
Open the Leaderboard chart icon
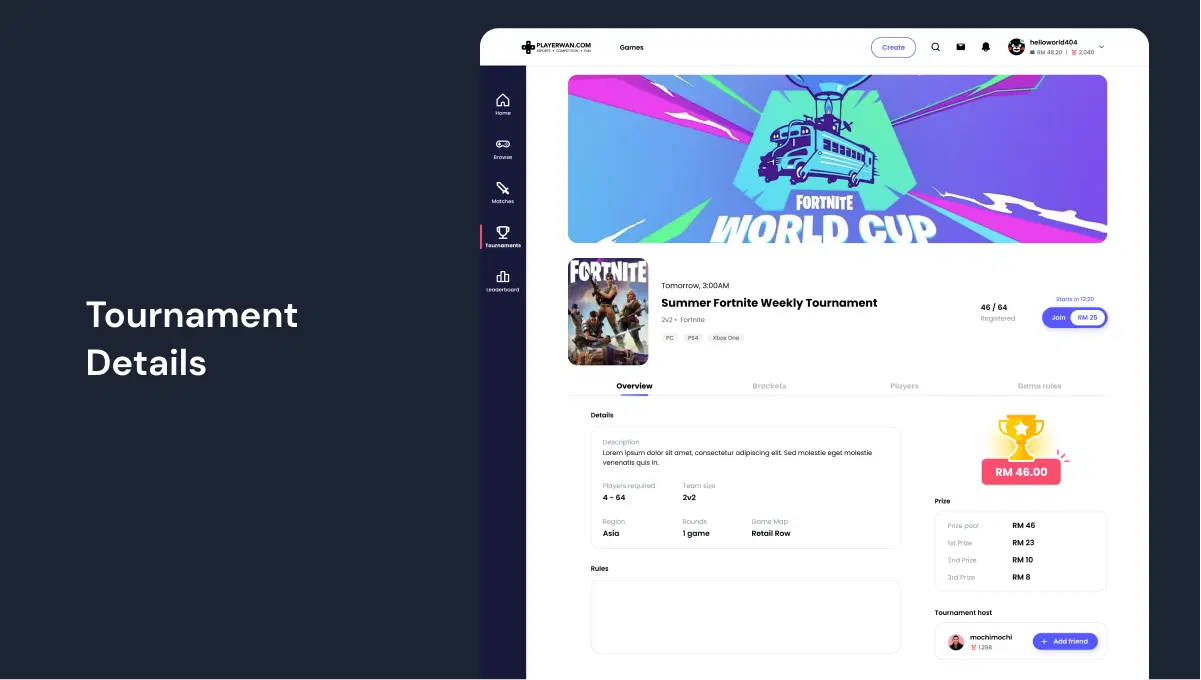click(x=503, y=276)
